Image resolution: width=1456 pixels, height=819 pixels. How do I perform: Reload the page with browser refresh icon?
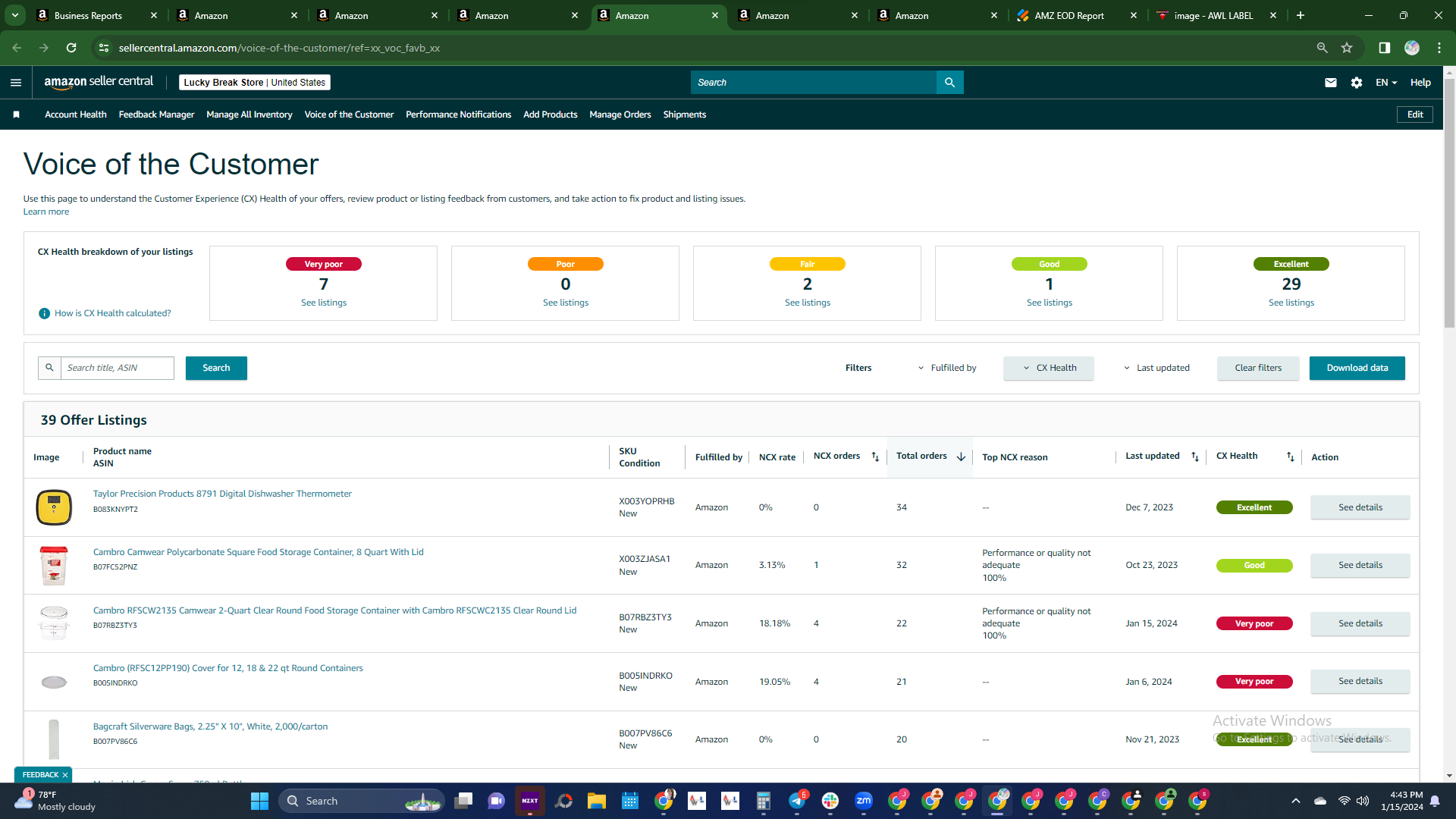(x=71, y=48)
